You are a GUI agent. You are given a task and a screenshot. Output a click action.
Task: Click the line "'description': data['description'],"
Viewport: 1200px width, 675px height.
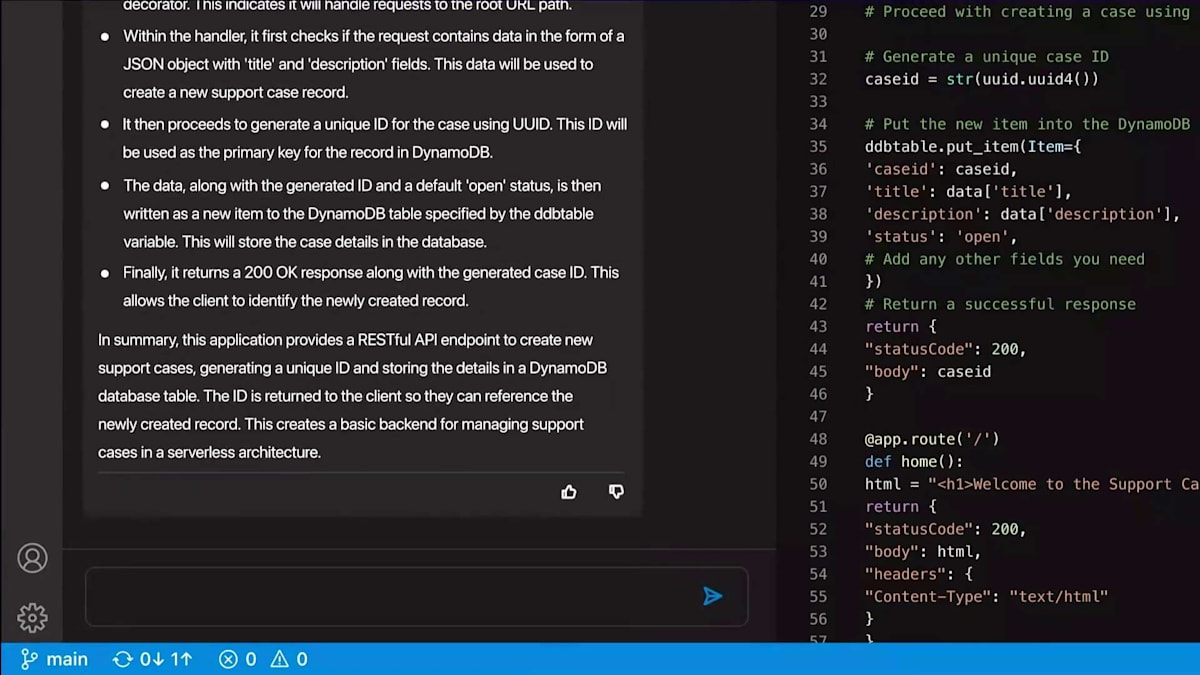[1022, 214]
